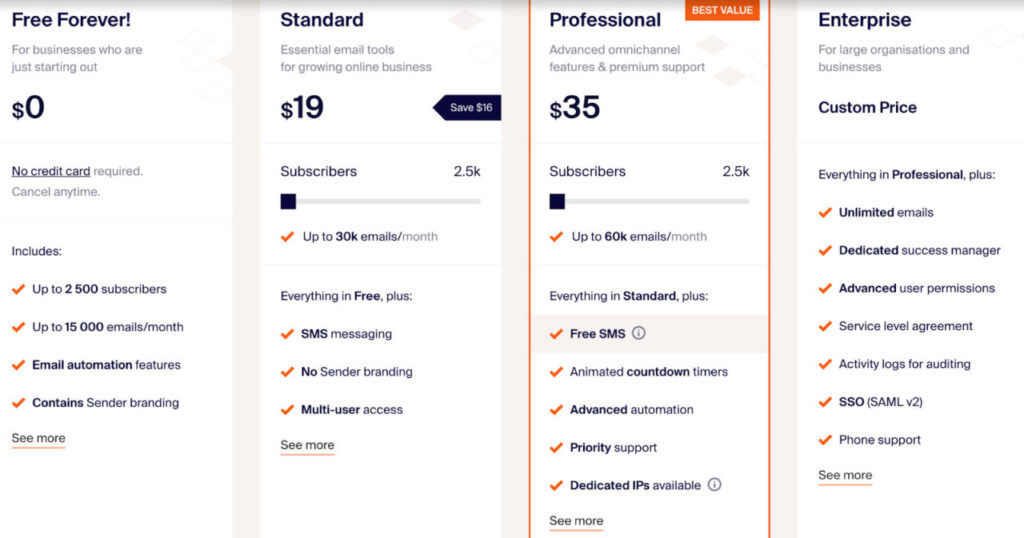Click the info icon next to Free SMS
1024x538 pixels.
pos(639,334)
